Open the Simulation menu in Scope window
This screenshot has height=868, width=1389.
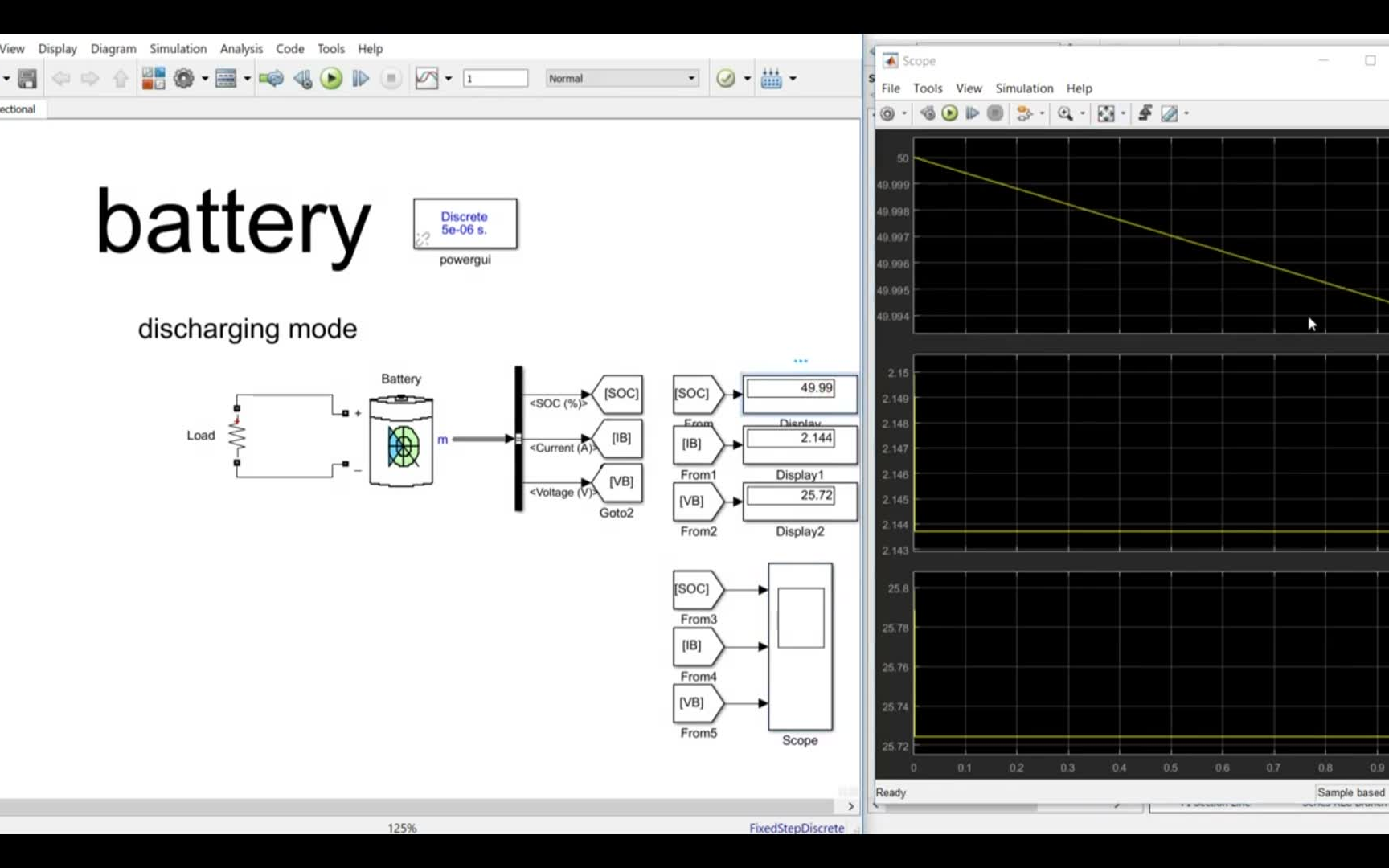[1024, 88]
